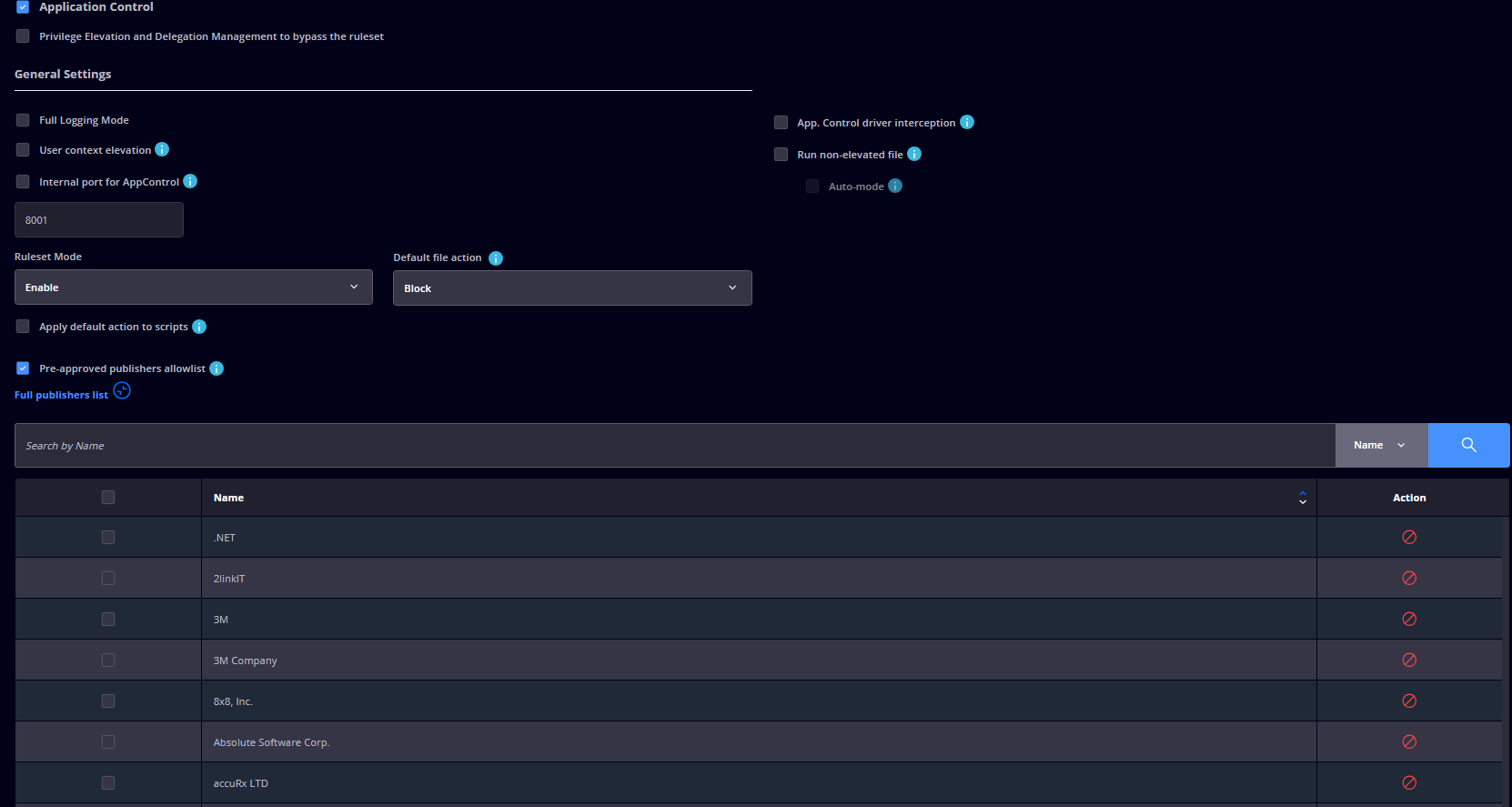Click the 8x8, Inc. publisher name
This screenshot has height=807, width=1512.
pos(233,701)
